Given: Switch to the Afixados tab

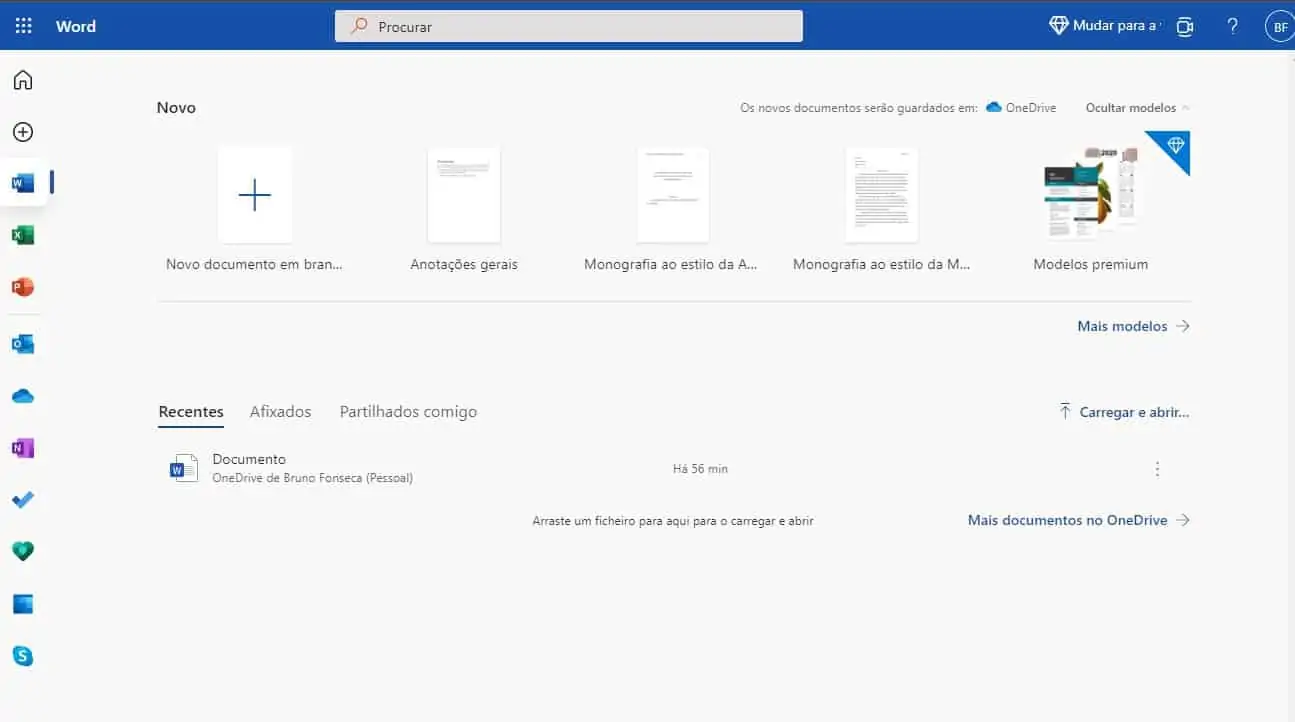Looking at the screenshot, I should (x=280, y=412).
